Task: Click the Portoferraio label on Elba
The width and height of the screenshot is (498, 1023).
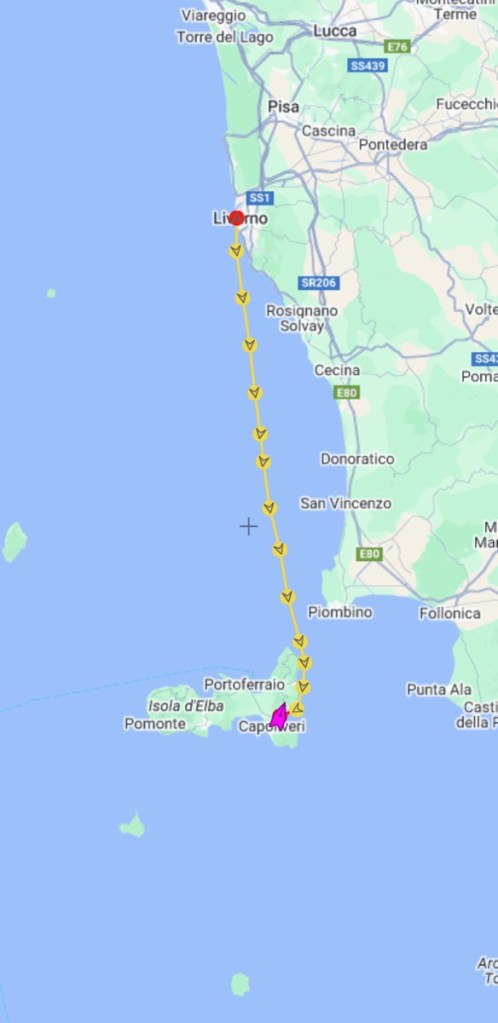Action: coord(244,684)
